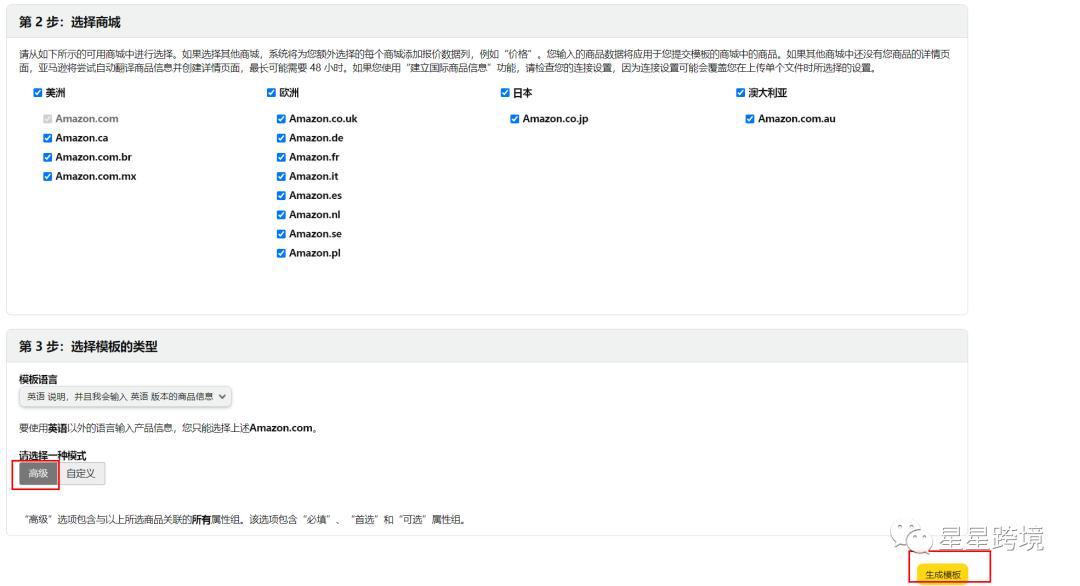This screenshot has width=1080, height=586.
Task: Uncheck the Amazon.ca checkbox
Action: [x=46, y=137]
